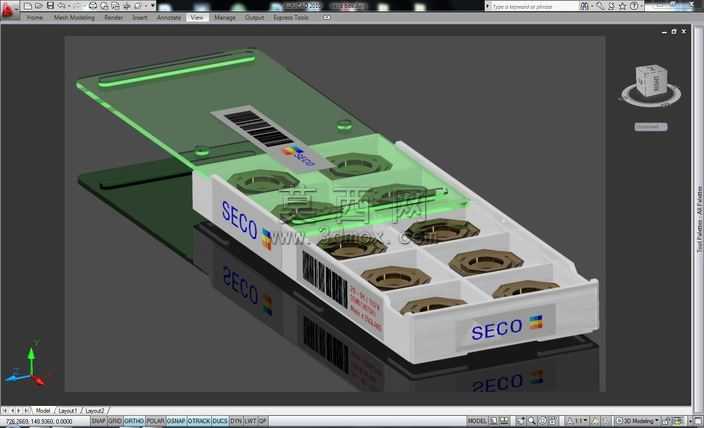Click the Help question mark icon
This screenshot has height=428, width=704.
(x=634, y=6)
